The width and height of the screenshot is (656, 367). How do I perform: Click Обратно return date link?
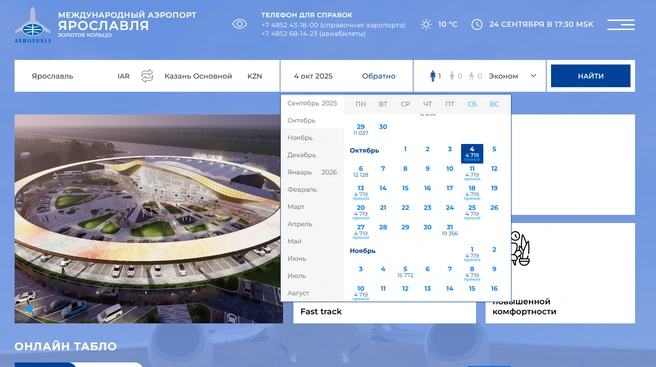[x=379, y=76]
